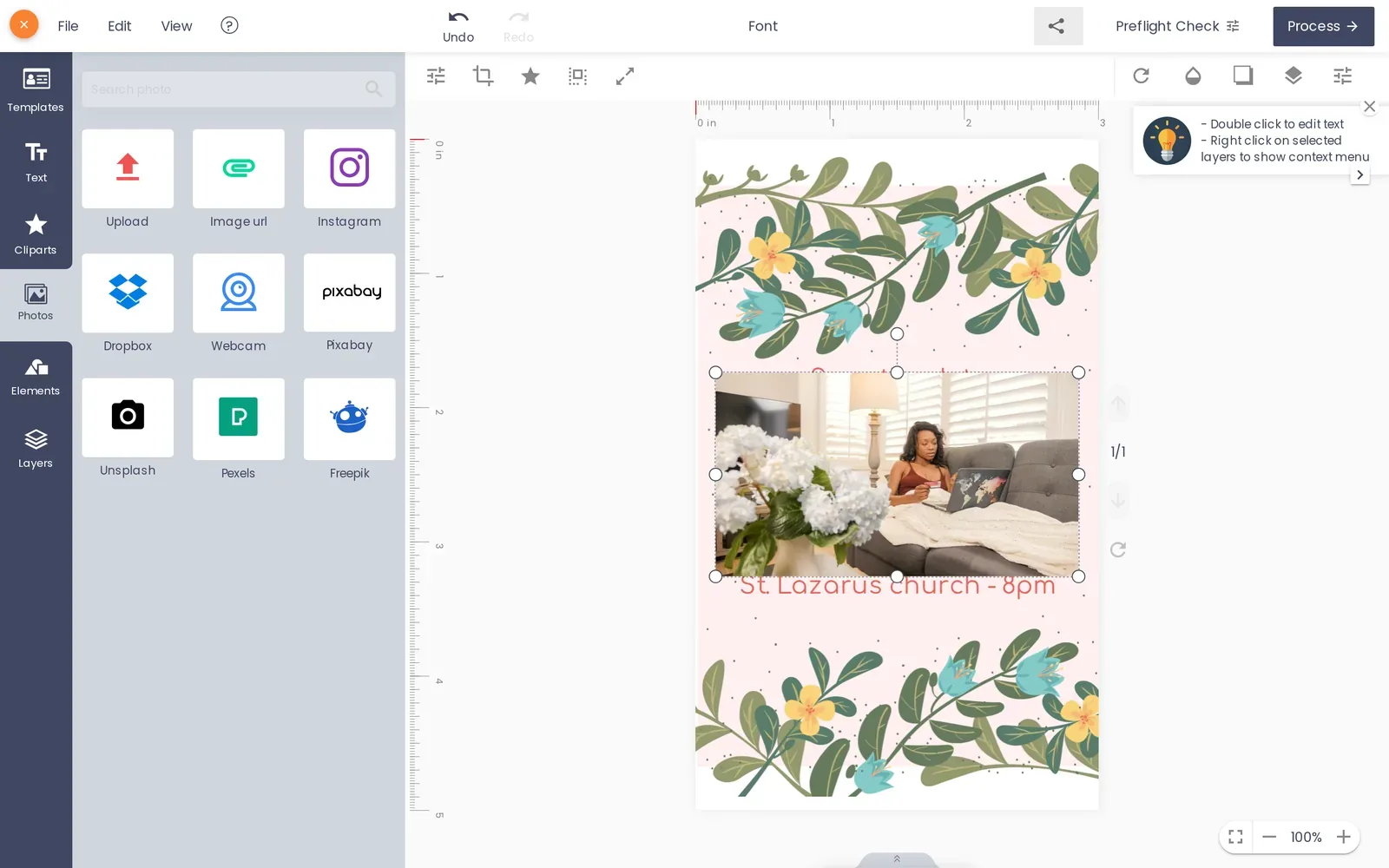Toggle fullscreen fit view icon
The image size is (1389, 868).
click(x=1235, y=837)
